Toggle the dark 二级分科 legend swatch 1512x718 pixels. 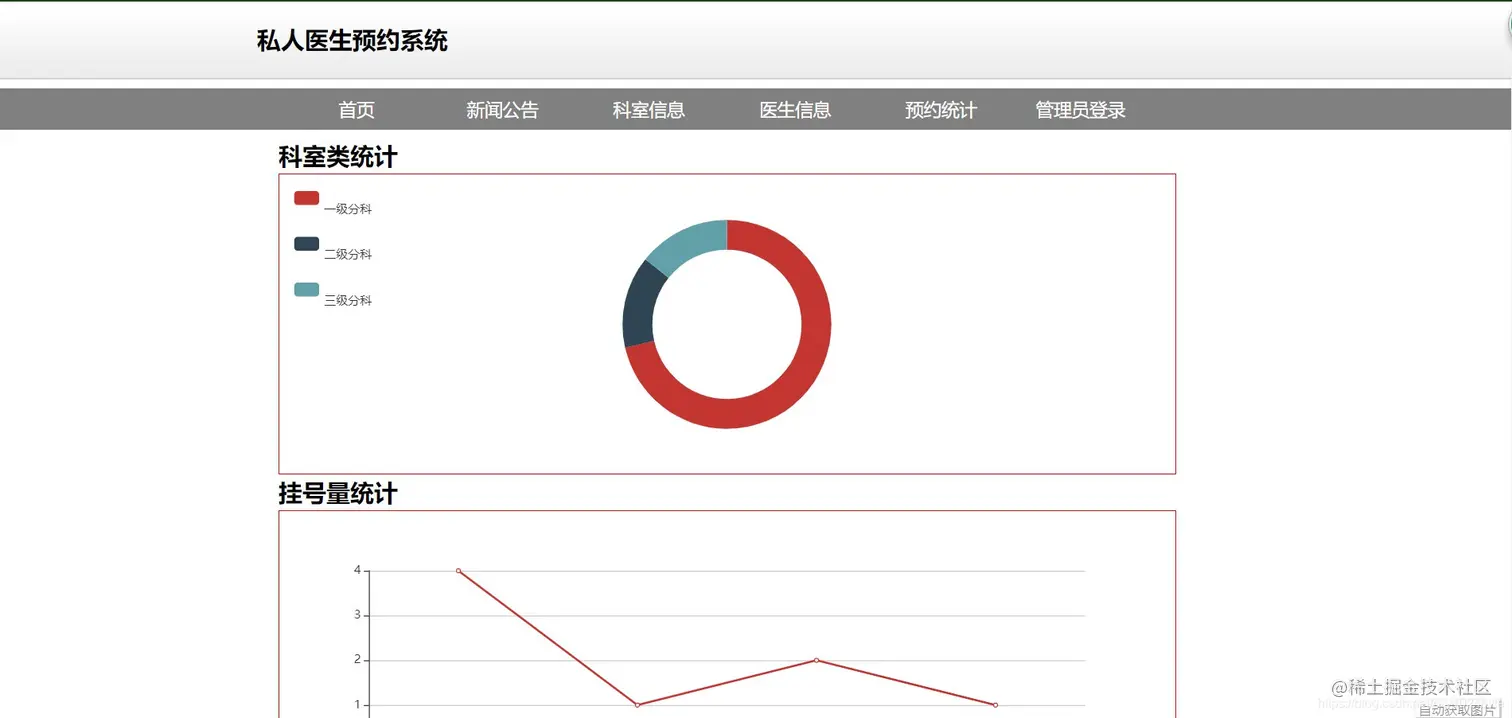(x=306, y=244)
